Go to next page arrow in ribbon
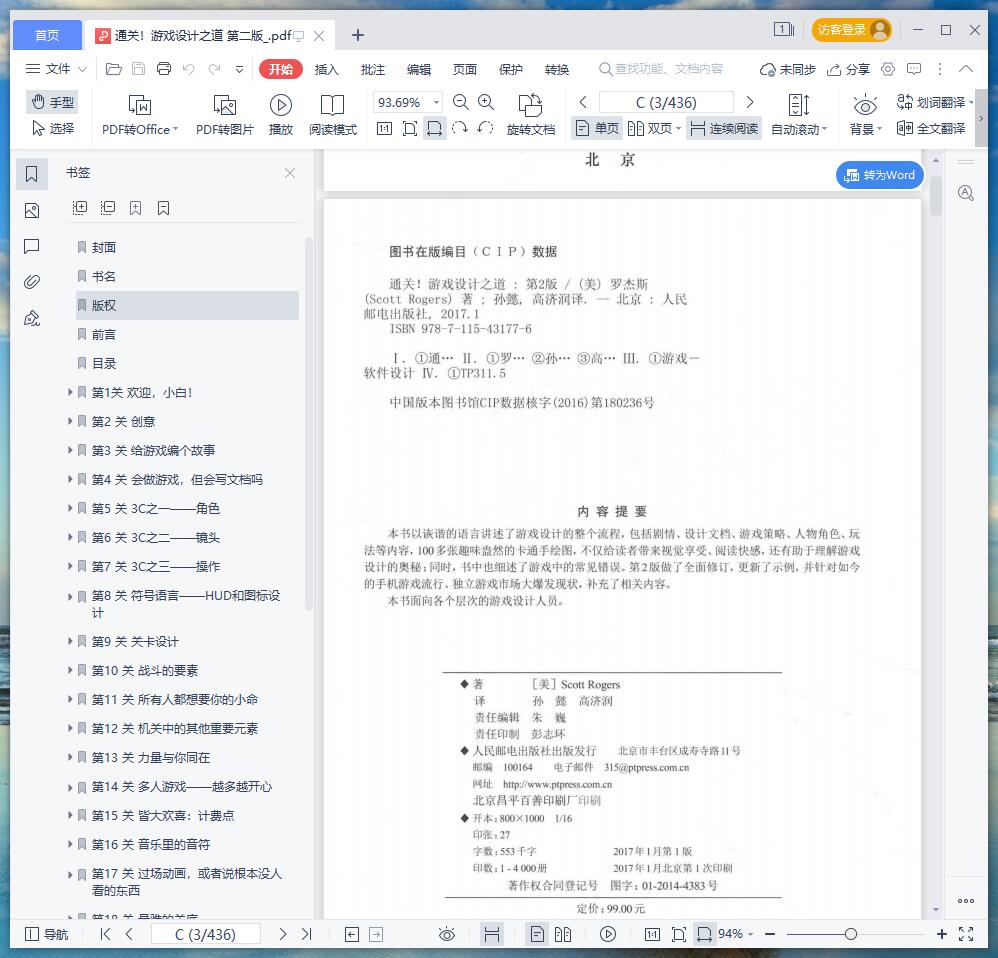Screen dimensions: 998x958 [750, 102]
